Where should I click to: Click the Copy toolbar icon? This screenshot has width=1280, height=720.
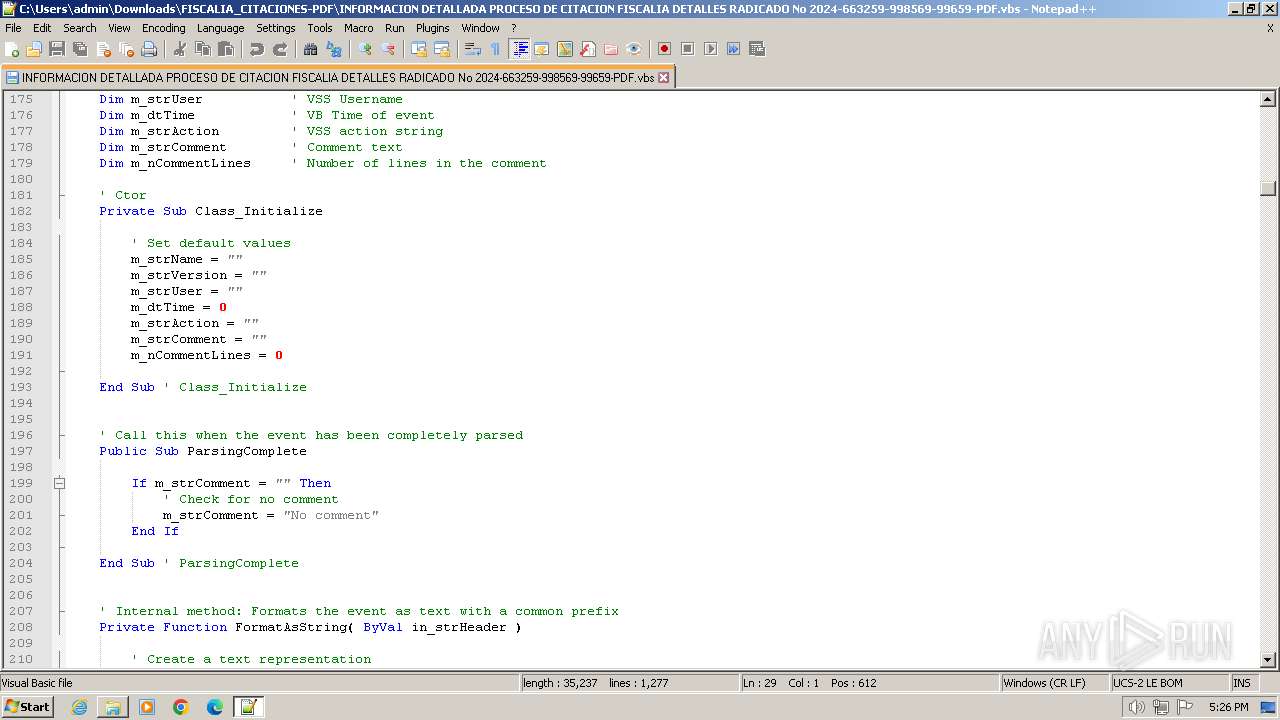click(x=203, y=49)
